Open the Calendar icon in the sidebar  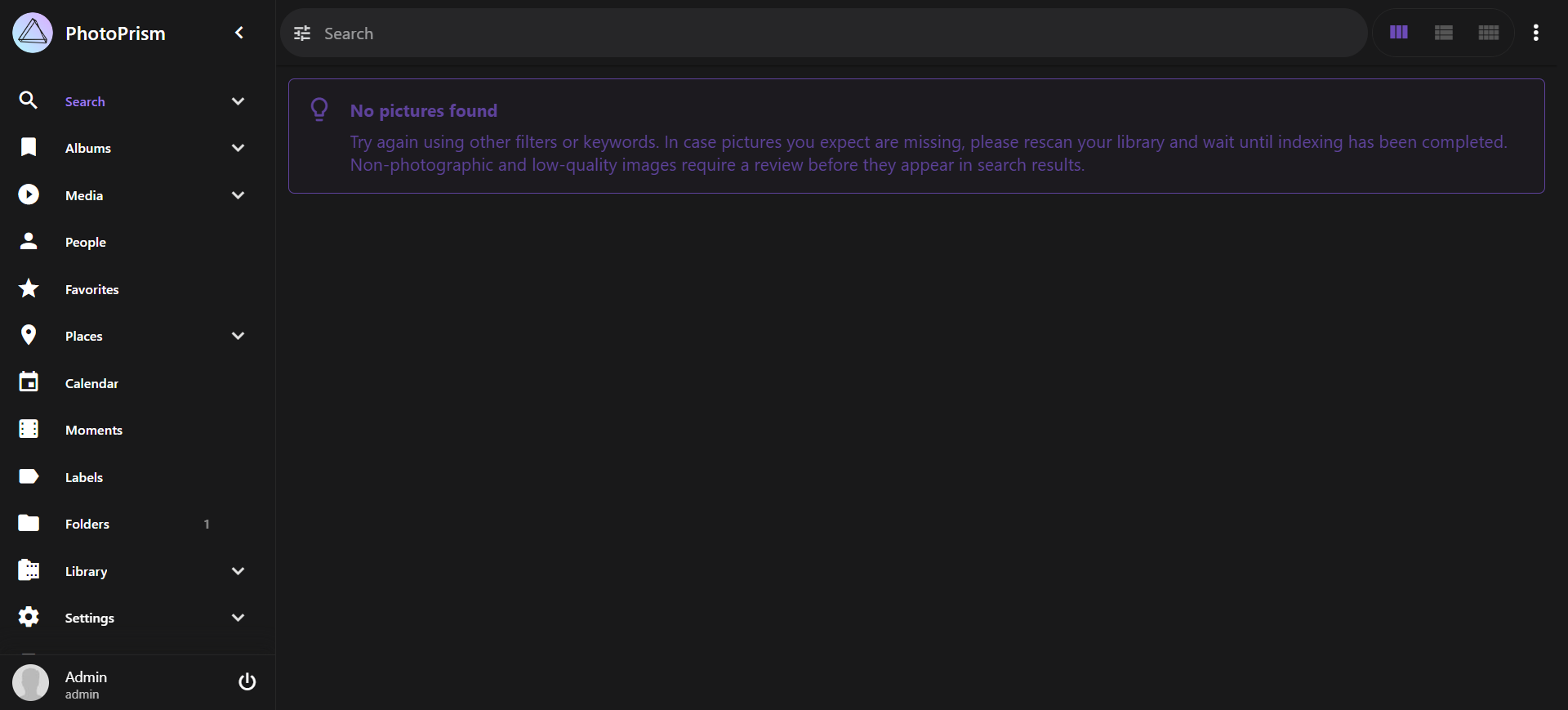[x=29, y=382]
